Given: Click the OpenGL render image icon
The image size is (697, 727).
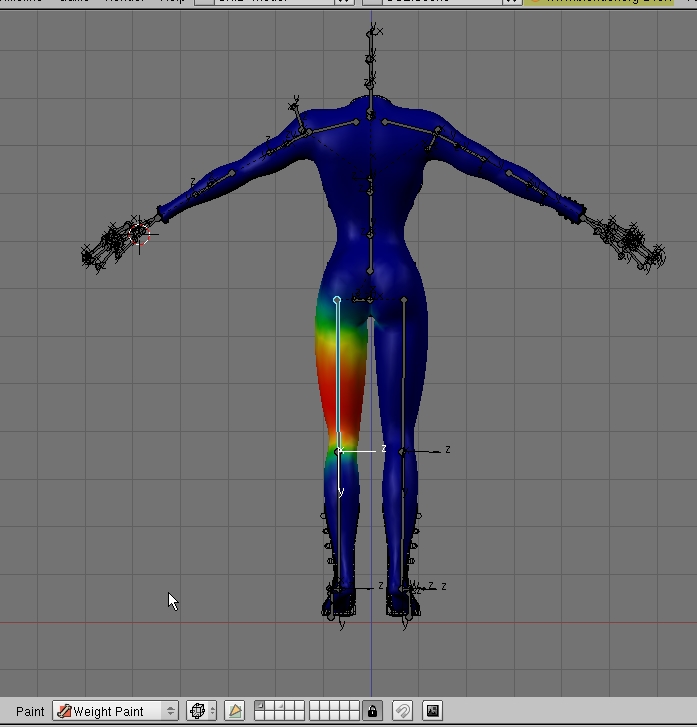Looking at the screenshot, I should pos(432,711).
